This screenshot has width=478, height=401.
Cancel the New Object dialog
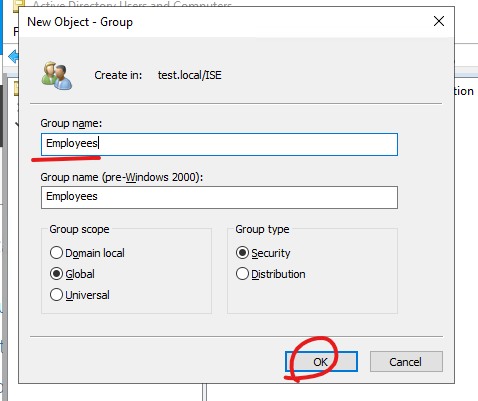click(x=406, y=361)
